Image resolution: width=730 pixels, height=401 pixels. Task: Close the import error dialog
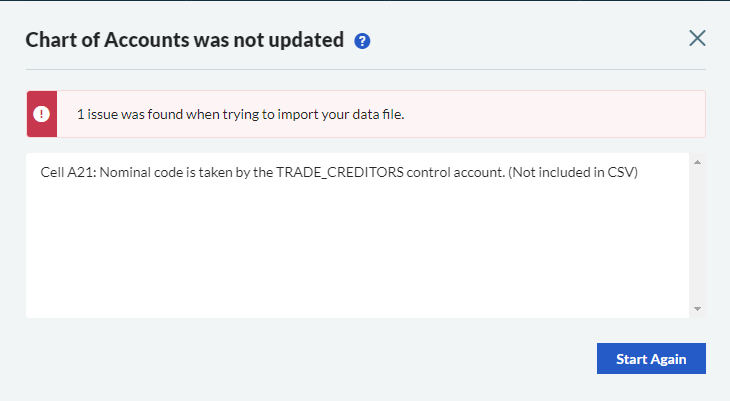pyautogui.click(x=697, y=38)
